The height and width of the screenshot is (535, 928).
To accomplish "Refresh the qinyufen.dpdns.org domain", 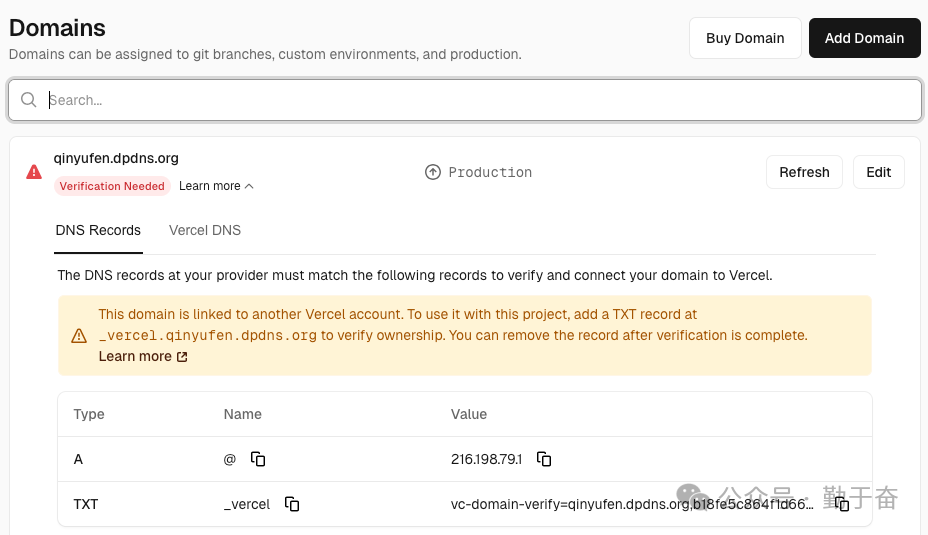I will (x=804, y=172).
